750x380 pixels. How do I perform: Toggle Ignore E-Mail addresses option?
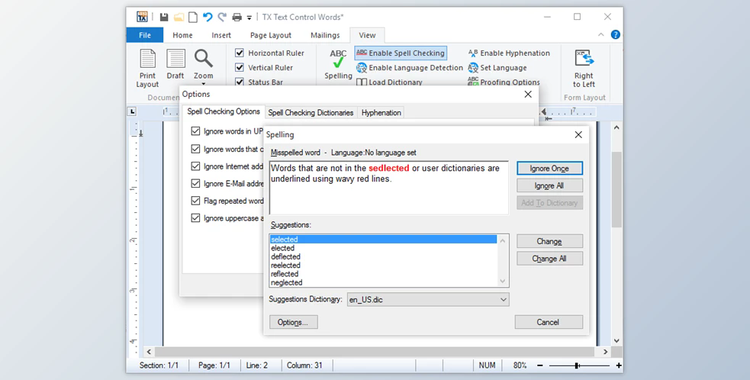[x=195, y=183]
